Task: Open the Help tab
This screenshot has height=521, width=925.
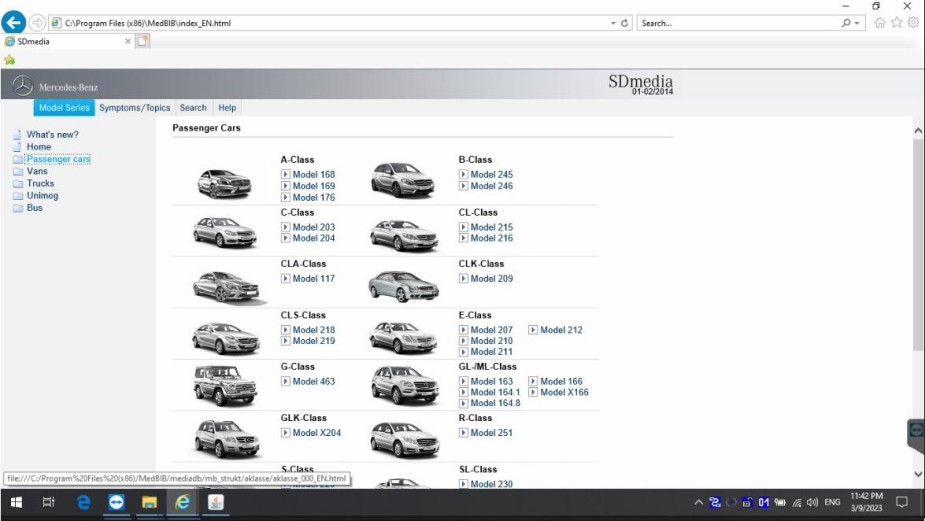Action: [x=227, y=107]
